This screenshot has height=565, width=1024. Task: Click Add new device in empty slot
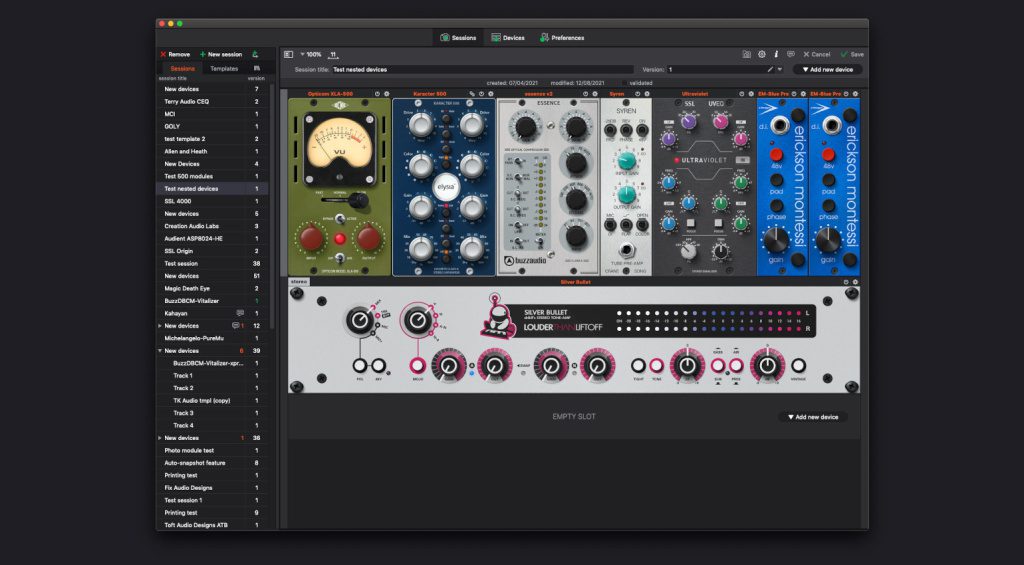(x=812, y=416)
